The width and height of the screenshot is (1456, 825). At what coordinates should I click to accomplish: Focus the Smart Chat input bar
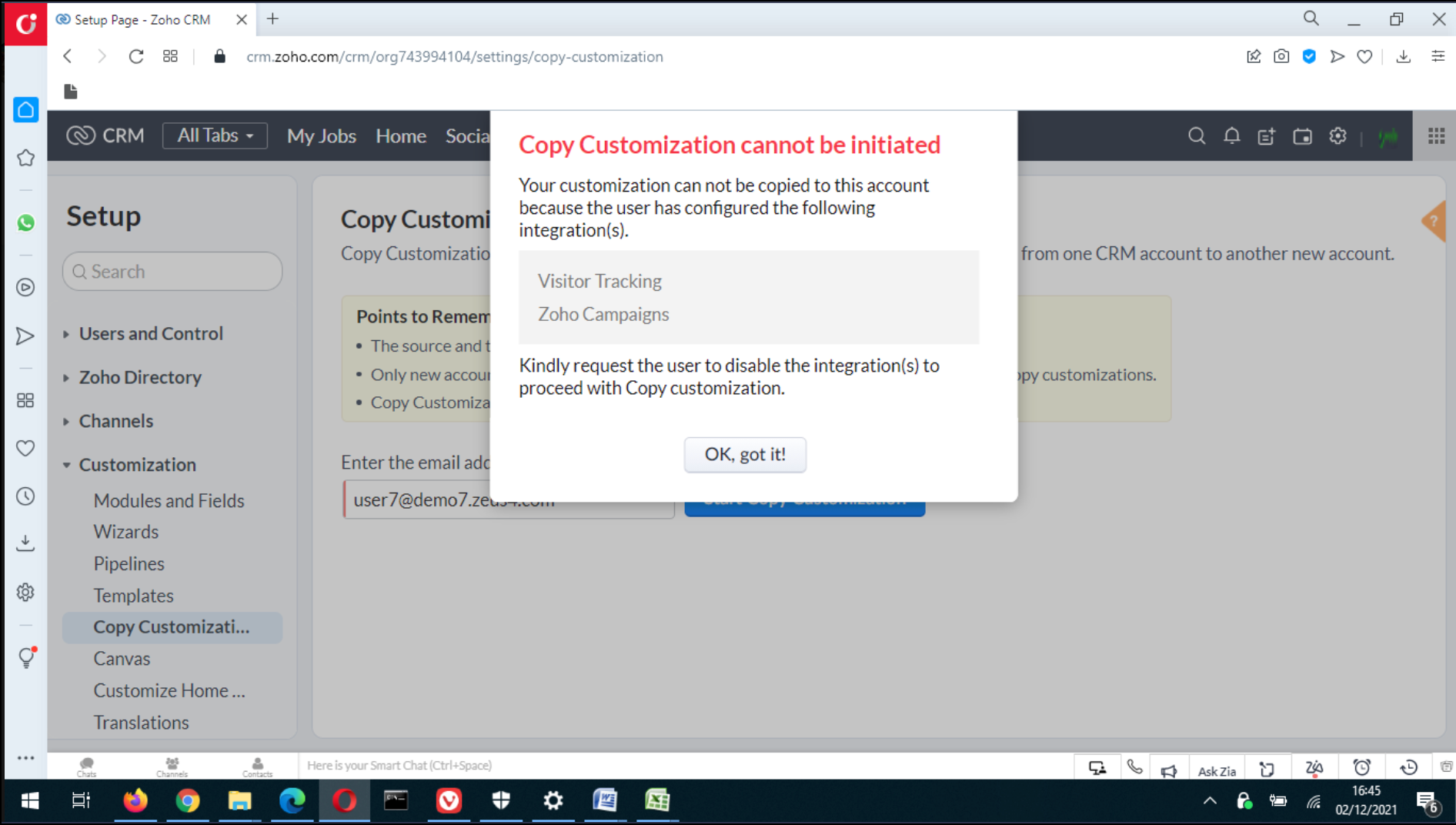[685, 766]
